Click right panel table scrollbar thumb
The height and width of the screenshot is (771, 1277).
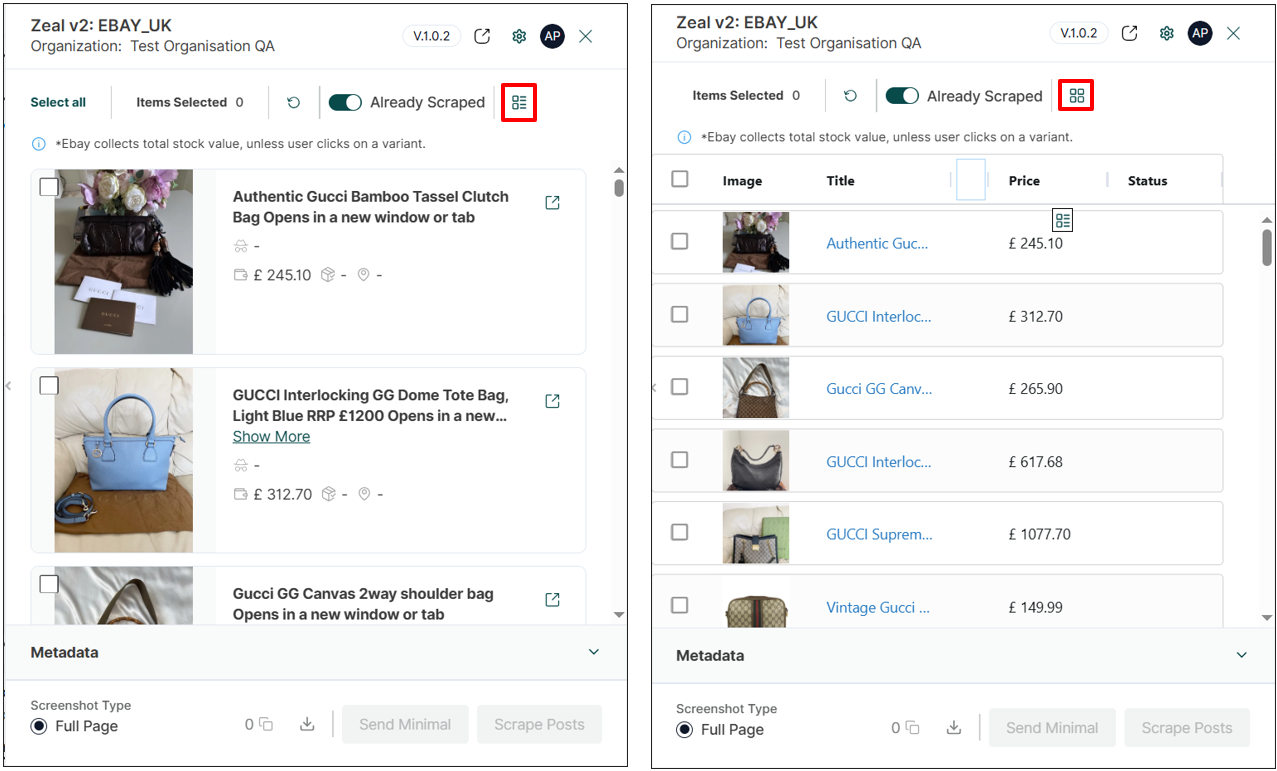(x=1267, y=247)
